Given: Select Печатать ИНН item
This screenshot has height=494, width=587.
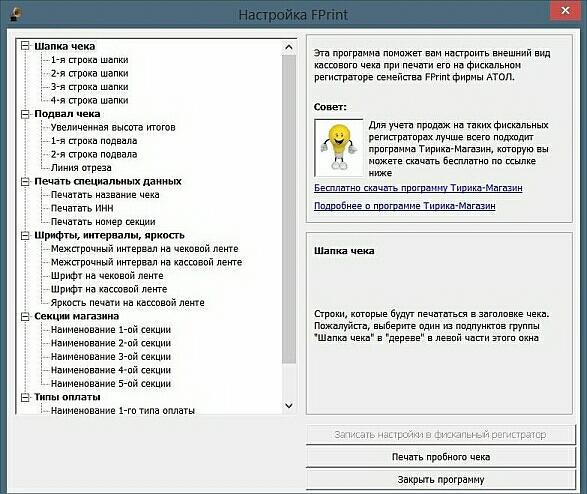Looking at the screenshot, I should (x=82, y=208).
